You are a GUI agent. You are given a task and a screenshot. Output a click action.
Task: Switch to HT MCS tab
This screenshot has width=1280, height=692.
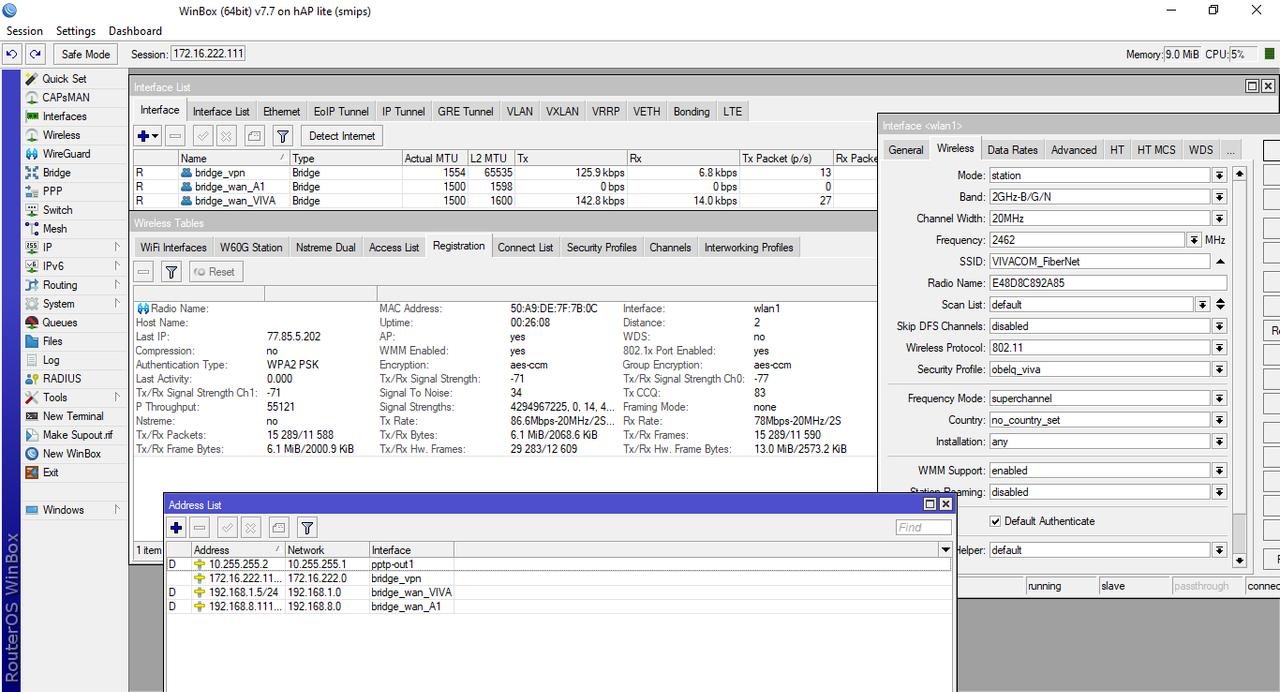(1156, 149)
